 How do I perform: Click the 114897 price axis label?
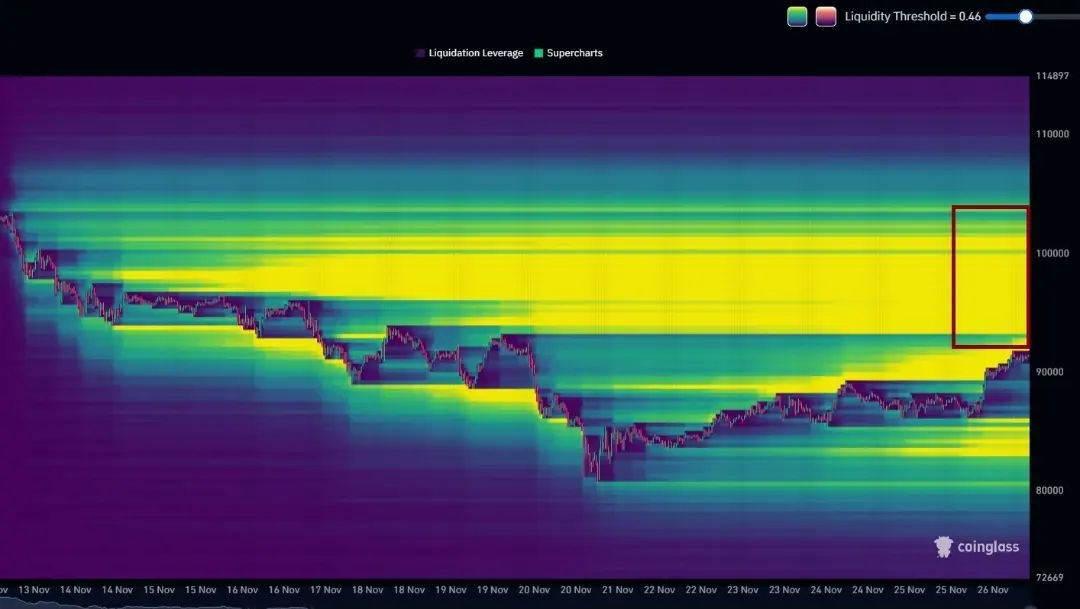click(x=1052, y=76)
